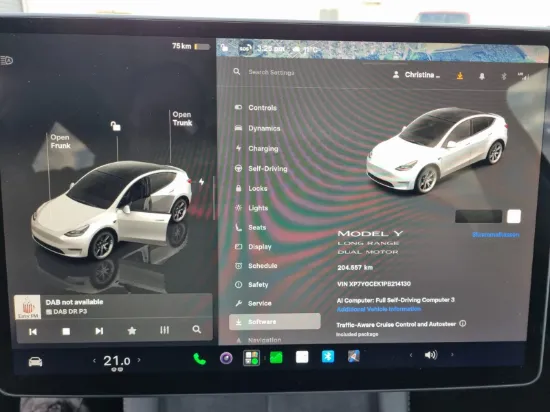This screenshot has height=412, width=550.
Task: Tap the SOS icon in status bar
Action: point(245,48)
